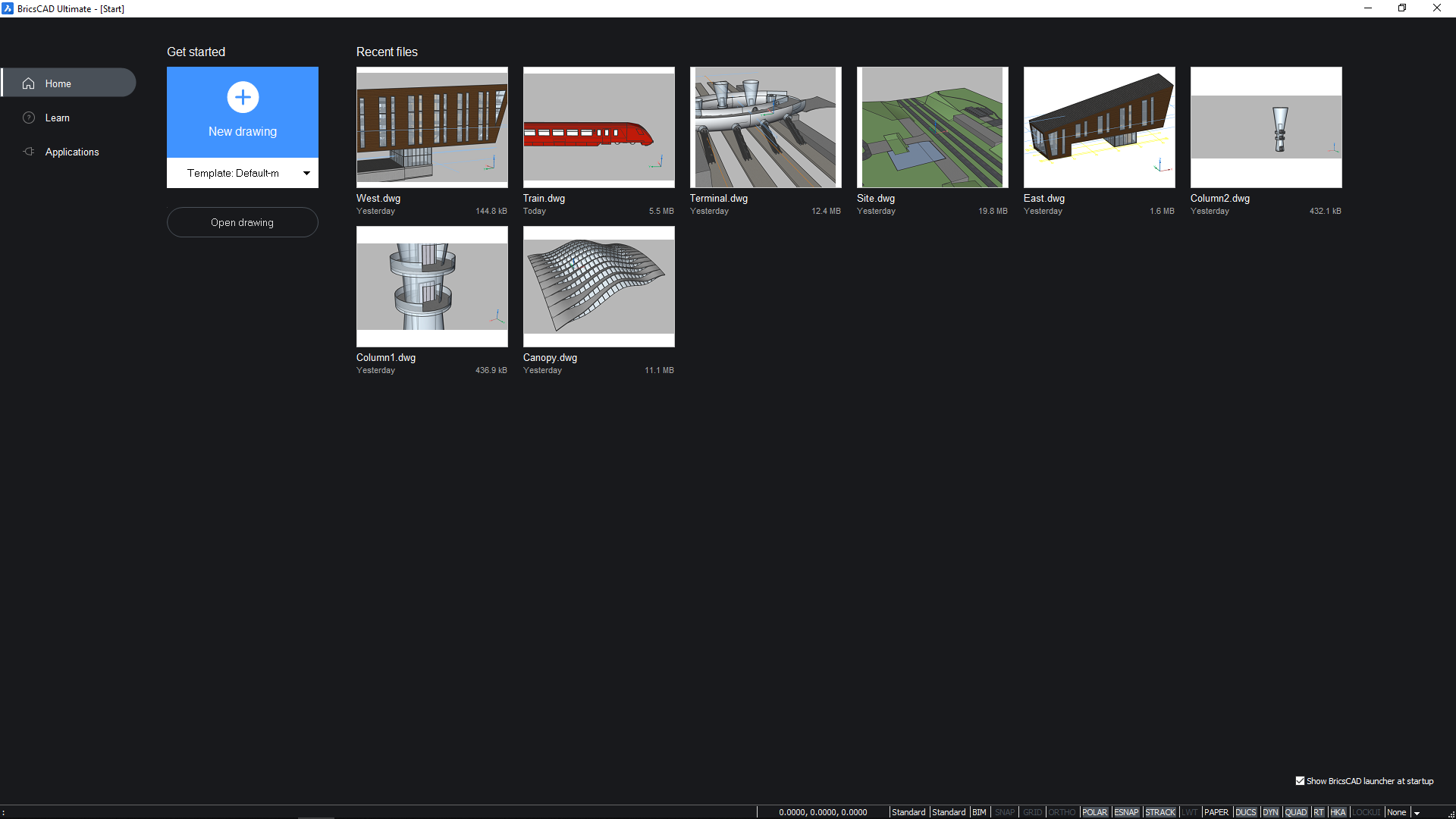
Task: Open Column1.dwg thumbnail
Action: coord(432,287)
